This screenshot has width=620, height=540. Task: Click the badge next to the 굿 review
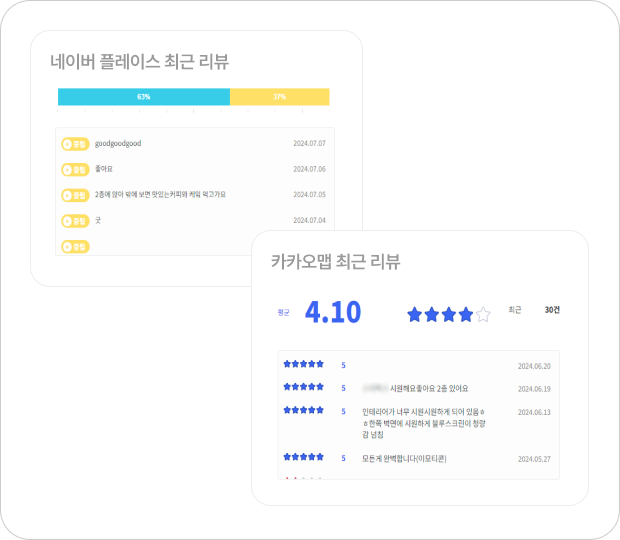75,220
